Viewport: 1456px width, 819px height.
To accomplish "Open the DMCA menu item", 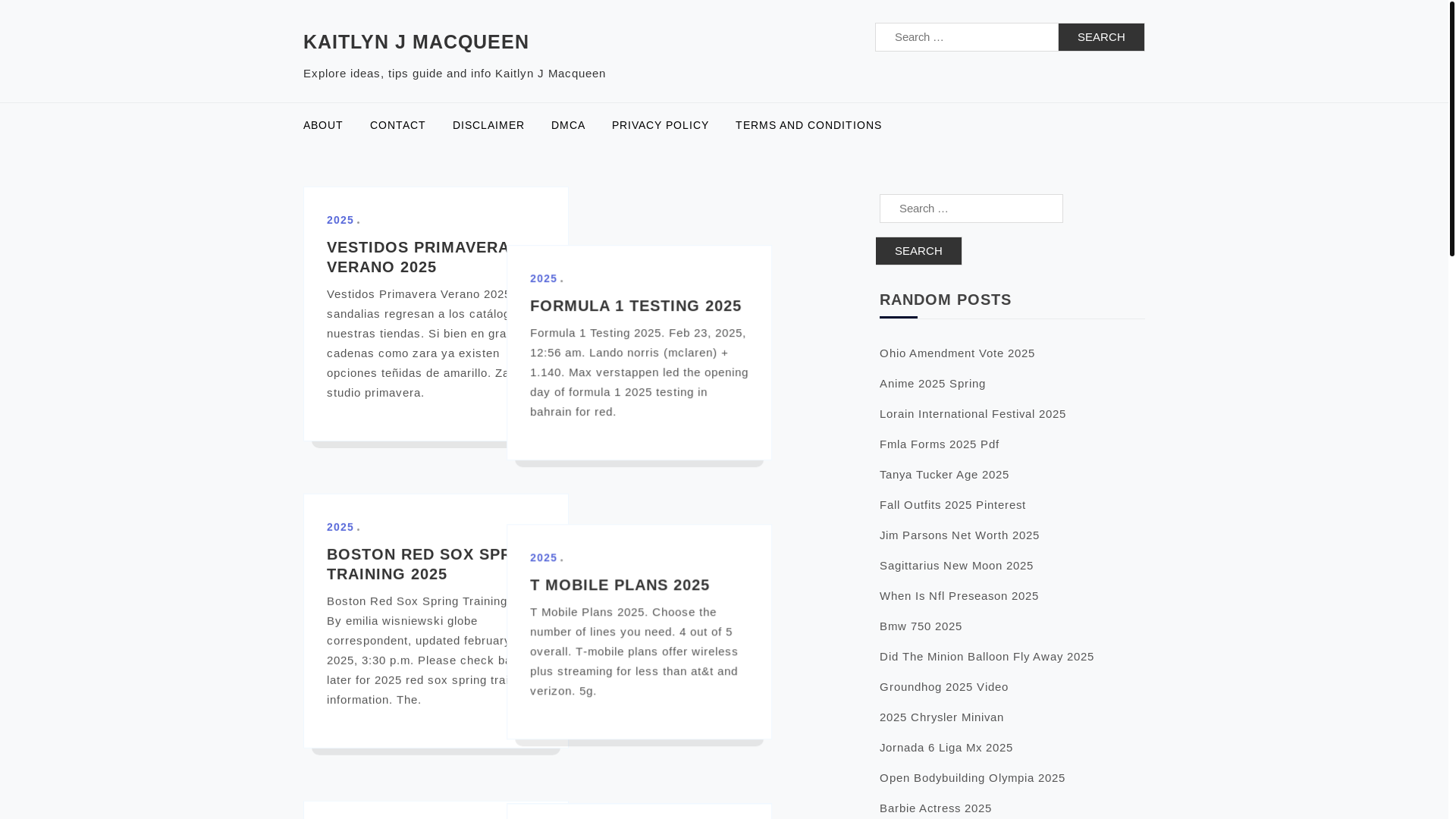I will (x=568, y=125).
